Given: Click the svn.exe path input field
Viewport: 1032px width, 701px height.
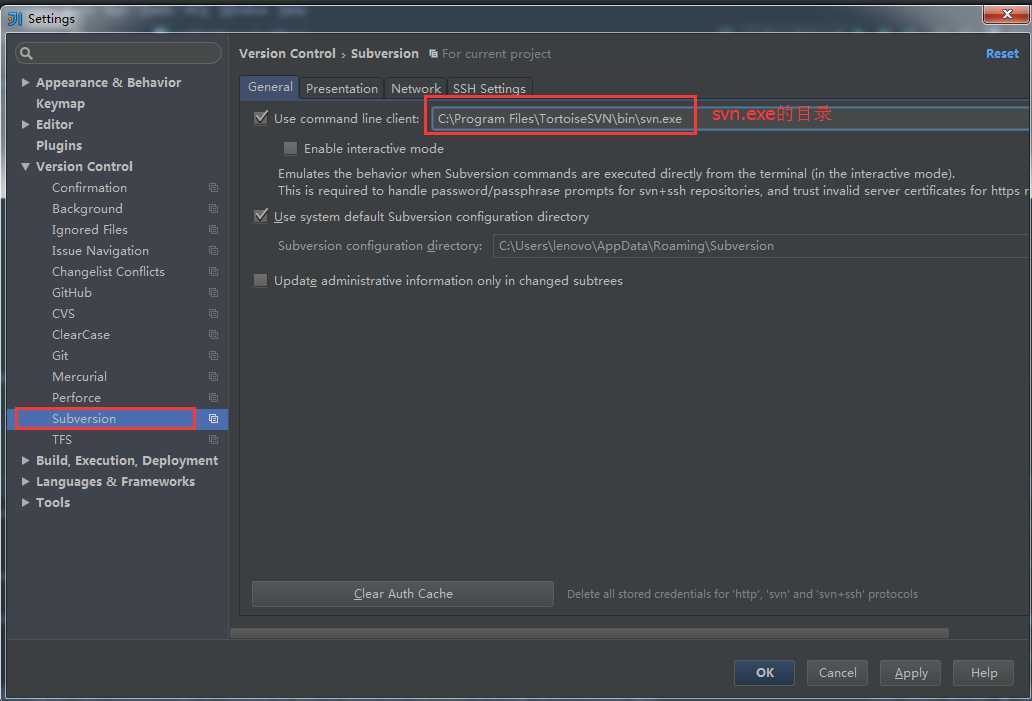Looking at the screenshot, I should pyautogui.click(x=731, y=118).
